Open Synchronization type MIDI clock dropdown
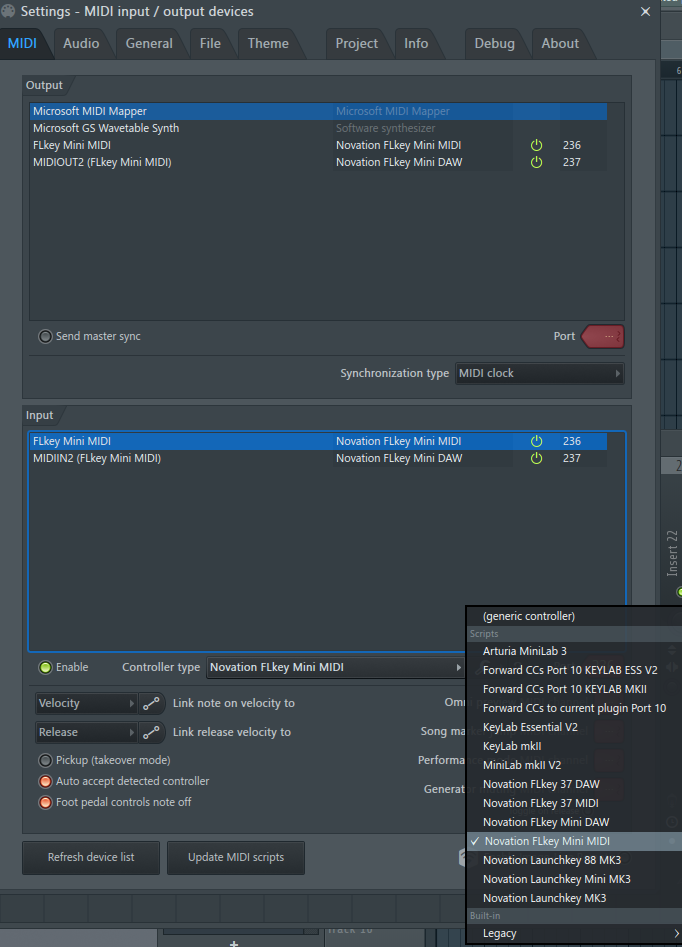This screenshot has width=682, height=947. (x=539, y=373)
